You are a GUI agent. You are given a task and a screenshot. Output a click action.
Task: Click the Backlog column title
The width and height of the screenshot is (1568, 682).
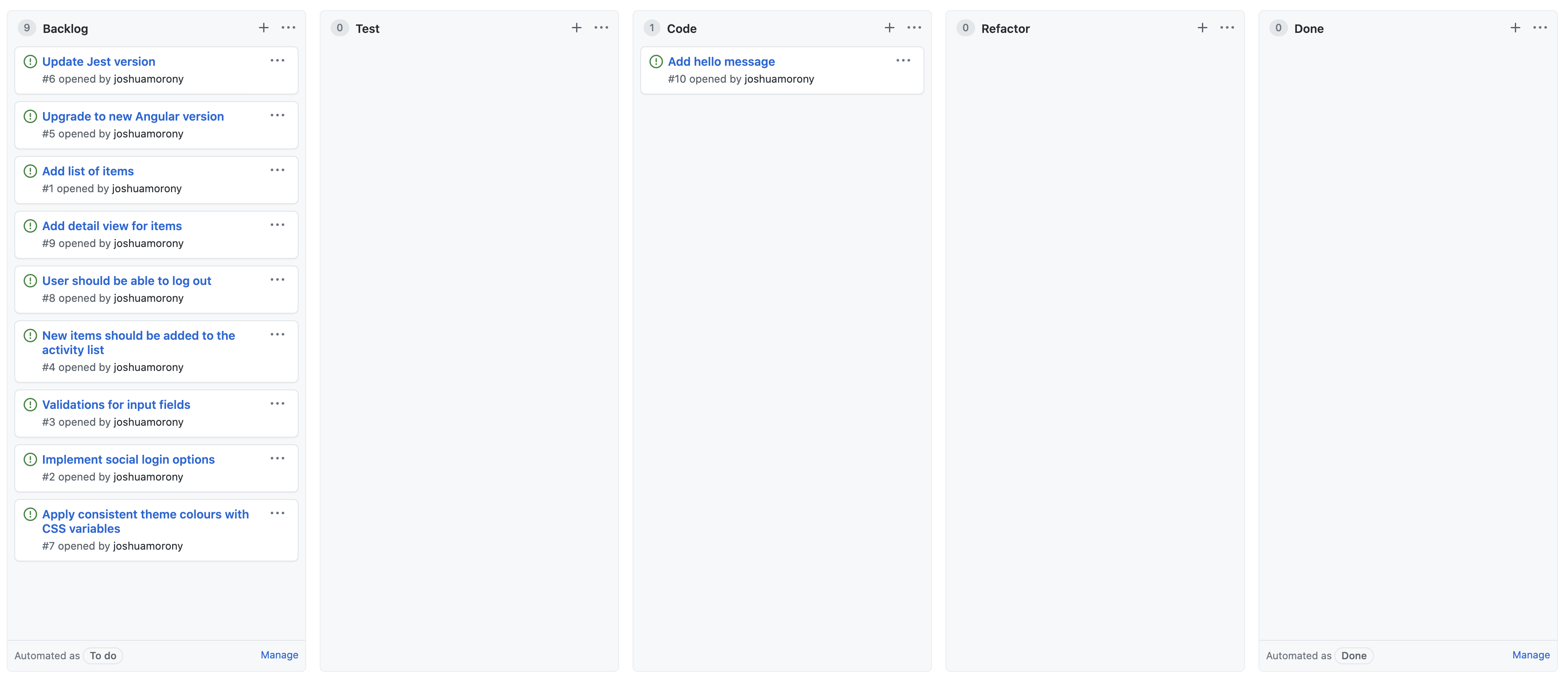(65, 29)
